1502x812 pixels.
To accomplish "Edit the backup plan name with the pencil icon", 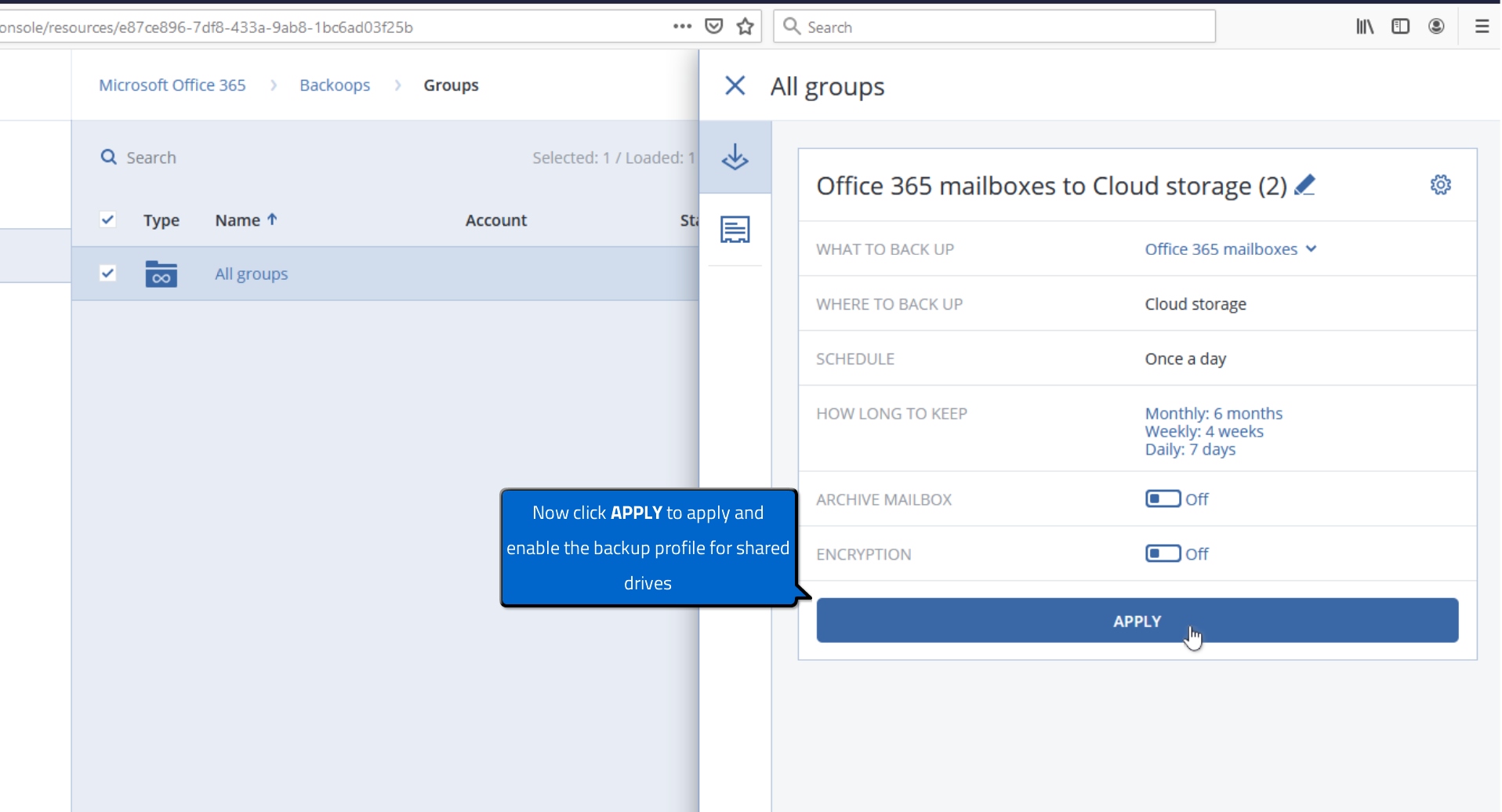I will pos(1304,185).
